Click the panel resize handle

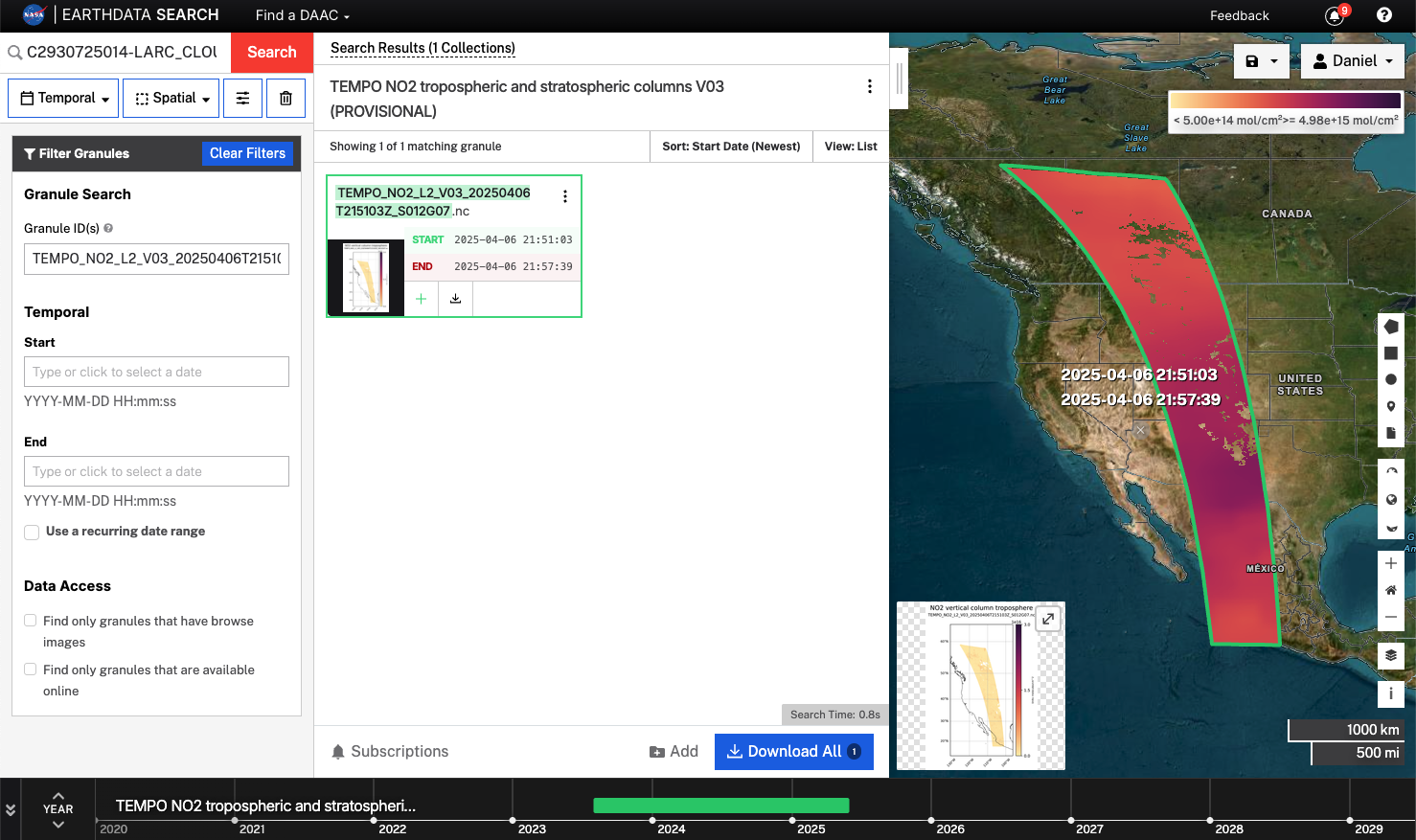[900, 78]
